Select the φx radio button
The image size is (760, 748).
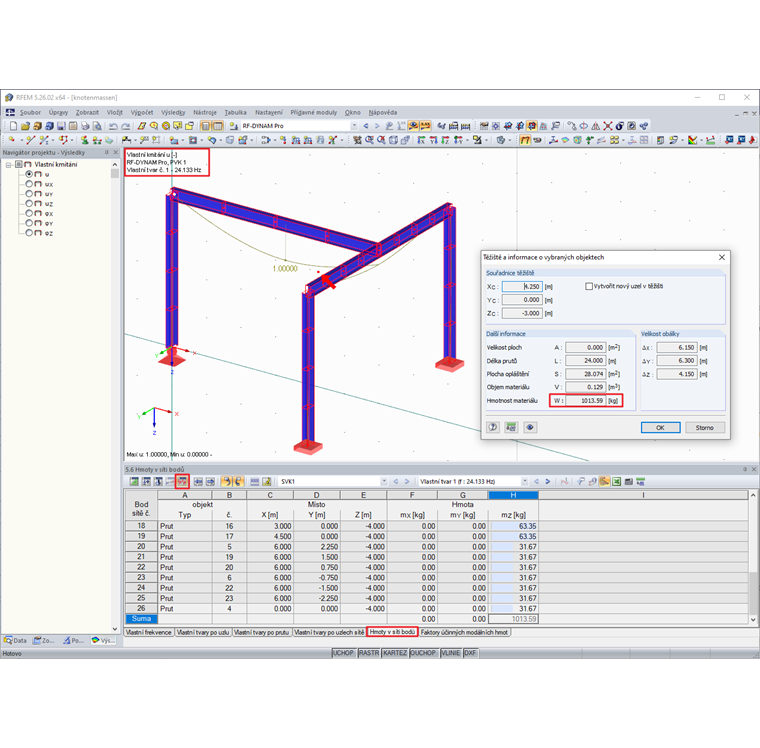(29, 213)
